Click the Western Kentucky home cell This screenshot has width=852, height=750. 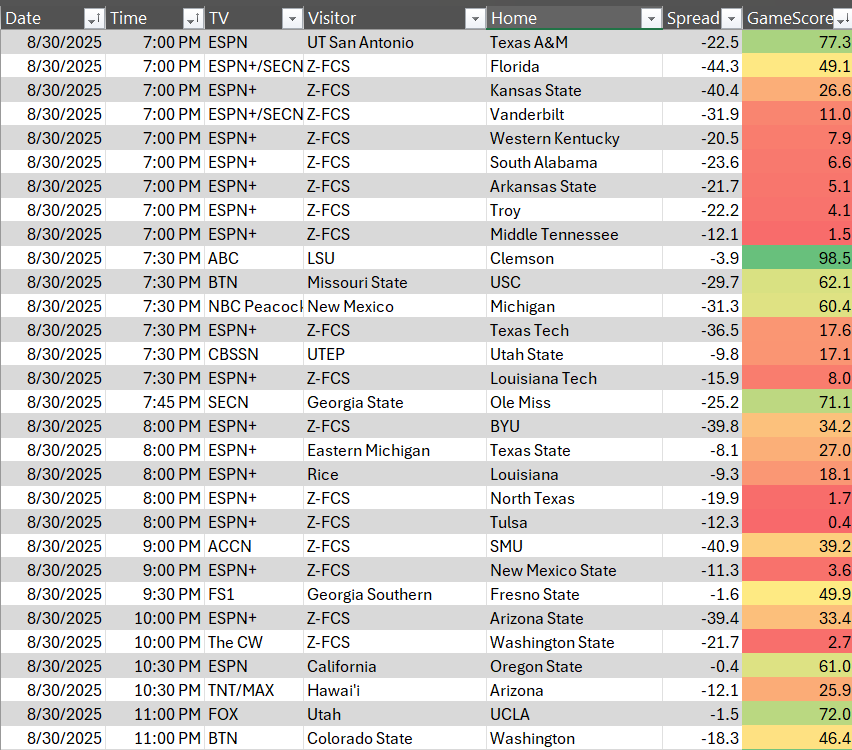[574, 138]
